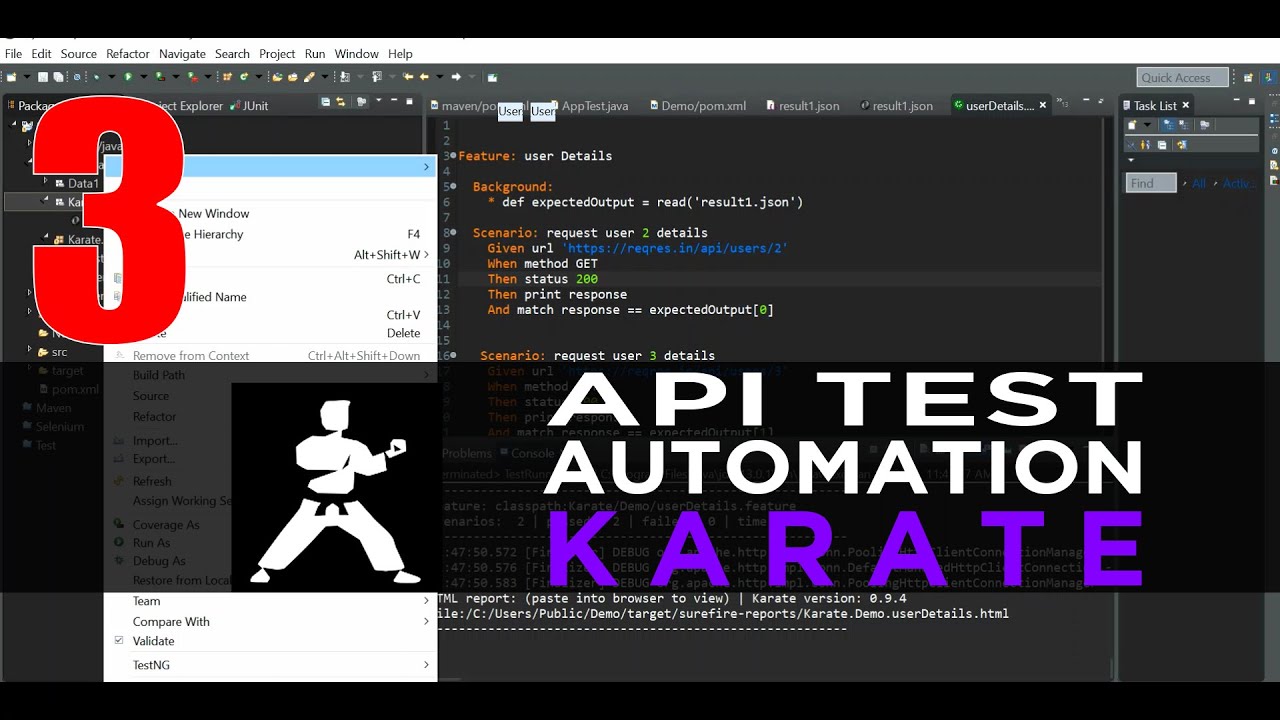Click the Debug bug toolbar icon
The width and height of the screenshot is (1280, 720).
(96, 77)
